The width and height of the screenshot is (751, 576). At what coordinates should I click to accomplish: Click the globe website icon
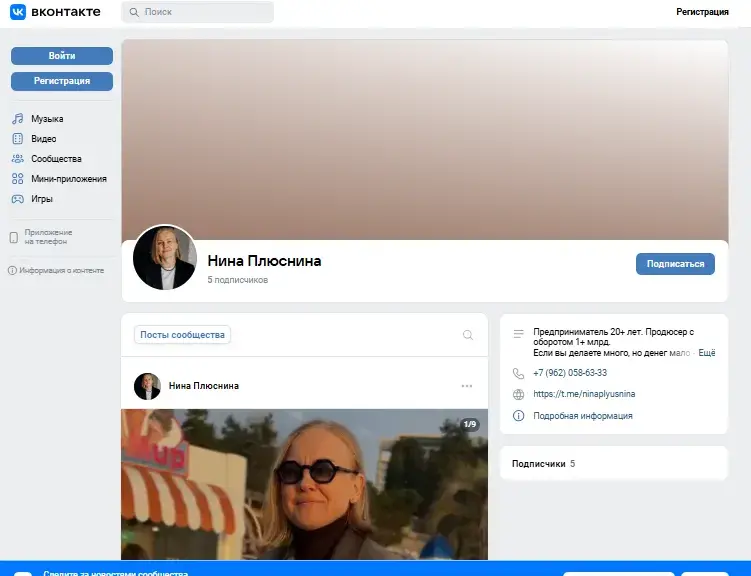tap(518, 394)
